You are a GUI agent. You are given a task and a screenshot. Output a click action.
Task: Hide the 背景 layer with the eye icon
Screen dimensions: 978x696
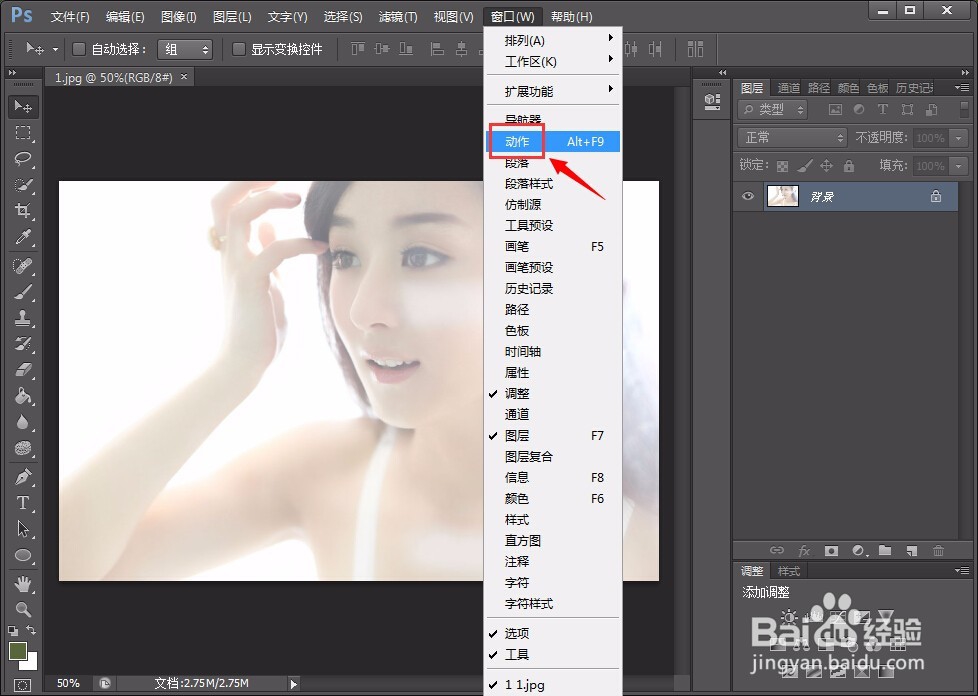[748, 196]
